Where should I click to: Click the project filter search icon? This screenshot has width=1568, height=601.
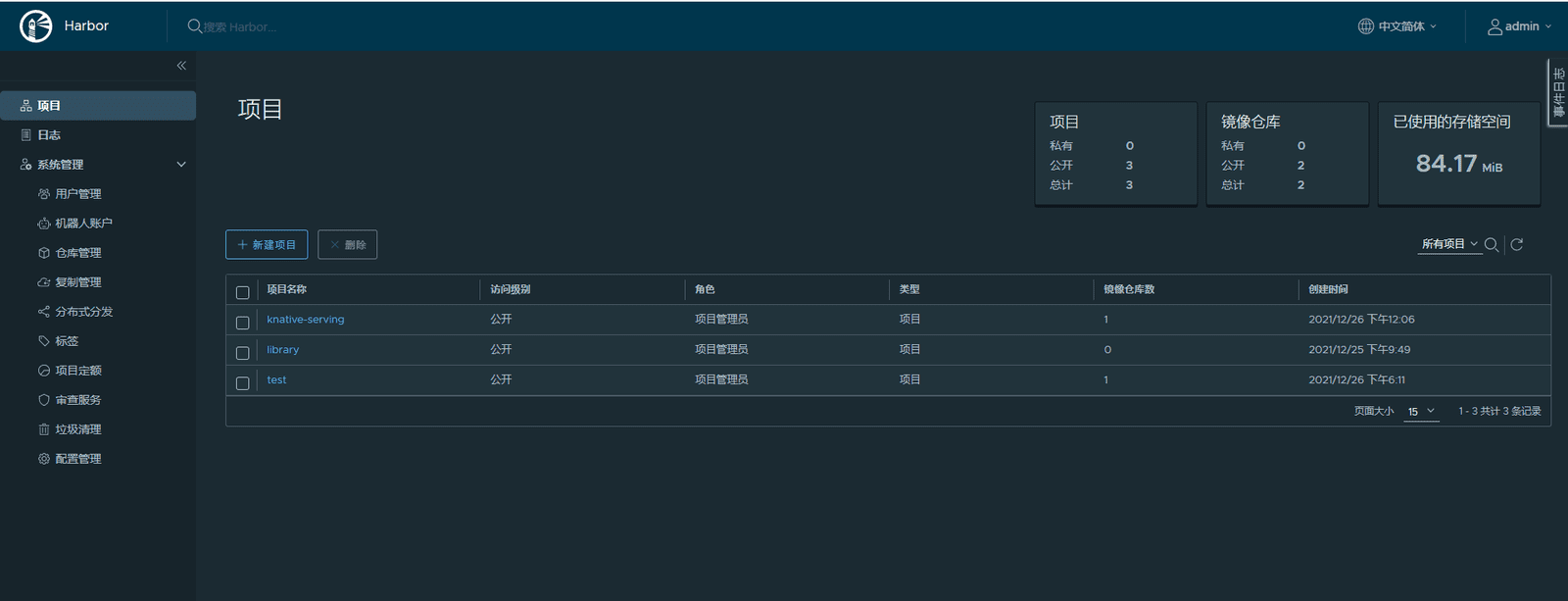tap(1492, 245)
